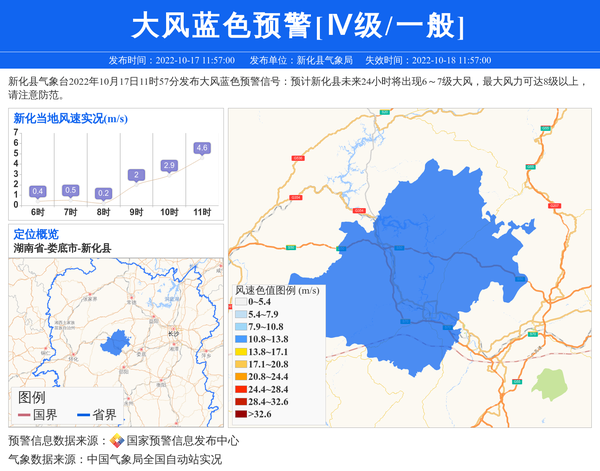600x471 pixels.
Task: Click the 发布单位 新化县气象局 text
Action: point(300,60)
